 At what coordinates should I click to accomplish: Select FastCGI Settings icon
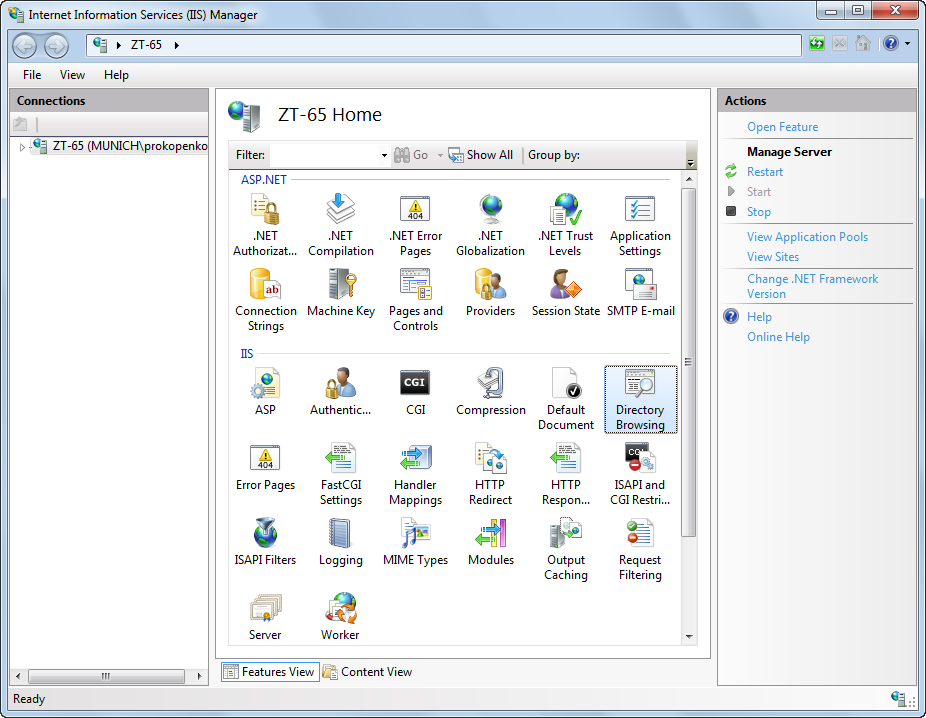[x=341, y=474]
